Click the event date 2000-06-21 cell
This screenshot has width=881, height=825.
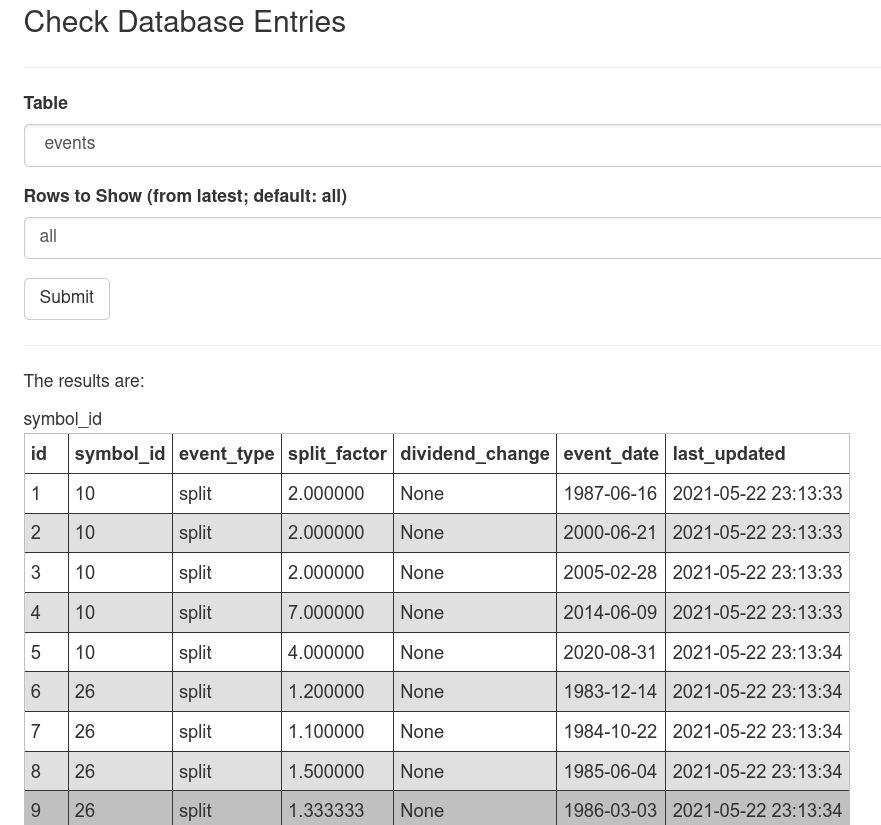(610, 533)
